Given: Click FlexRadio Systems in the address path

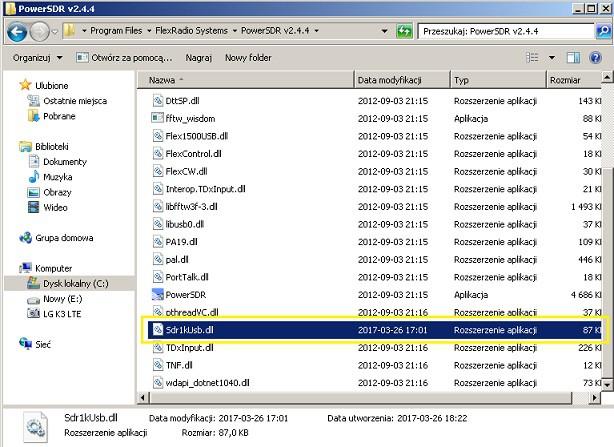Looking at the screenshot, I should pos(191,31).
